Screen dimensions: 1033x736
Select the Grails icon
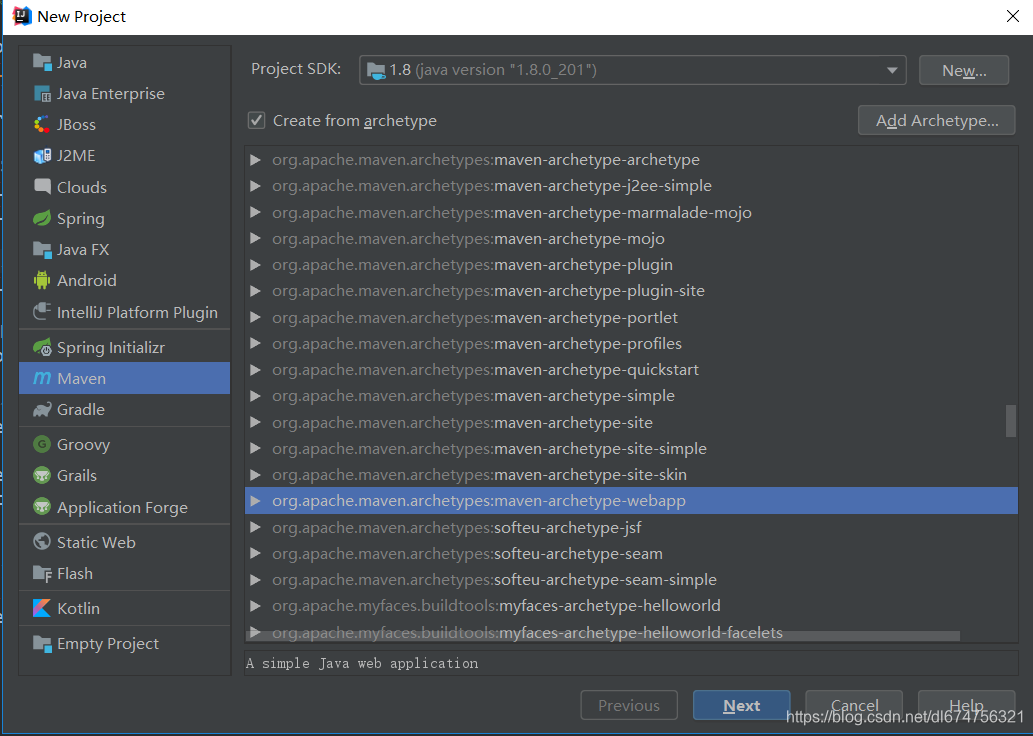coord(42,475)
